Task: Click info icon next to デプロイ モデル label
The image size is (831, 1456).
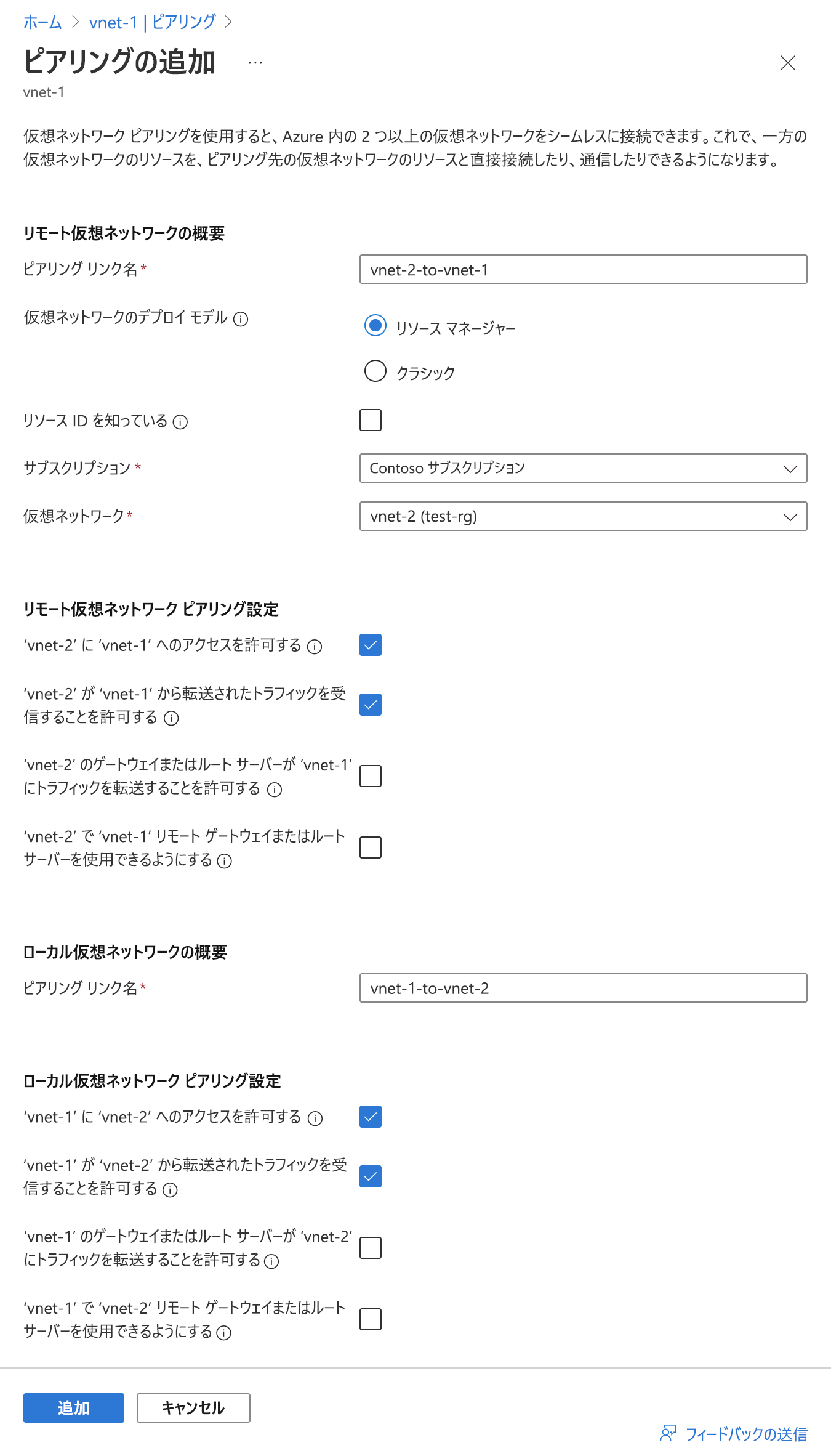Action: tap(241, 319)
